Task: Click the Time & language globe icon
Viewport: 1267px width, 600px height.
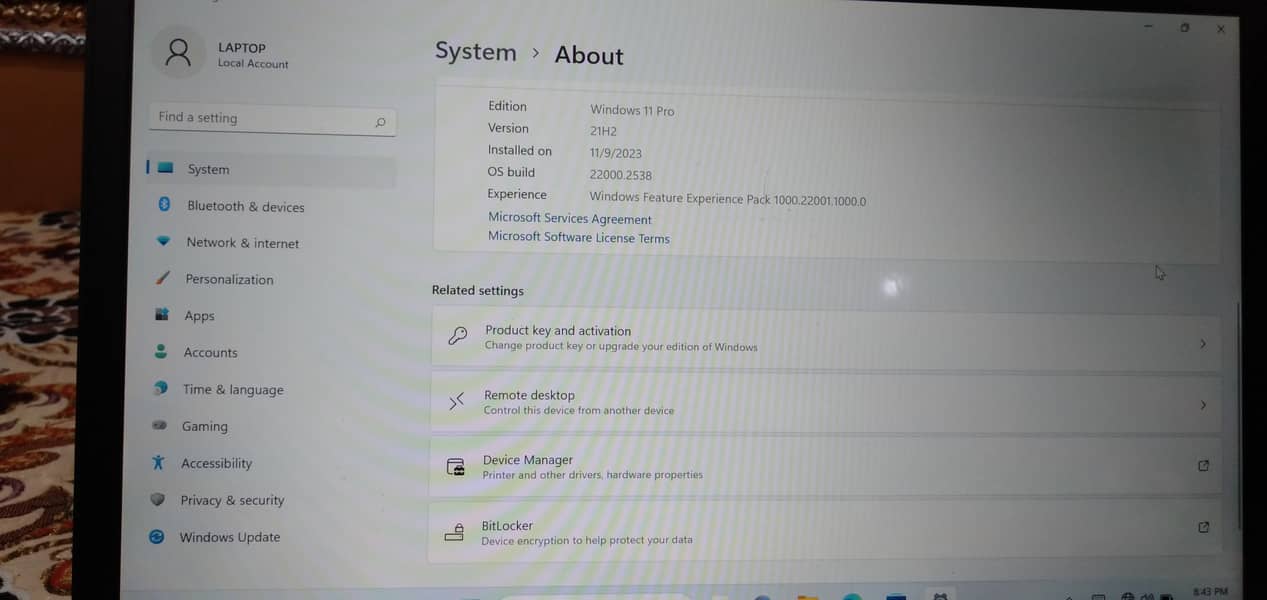Action: point(160,389)
